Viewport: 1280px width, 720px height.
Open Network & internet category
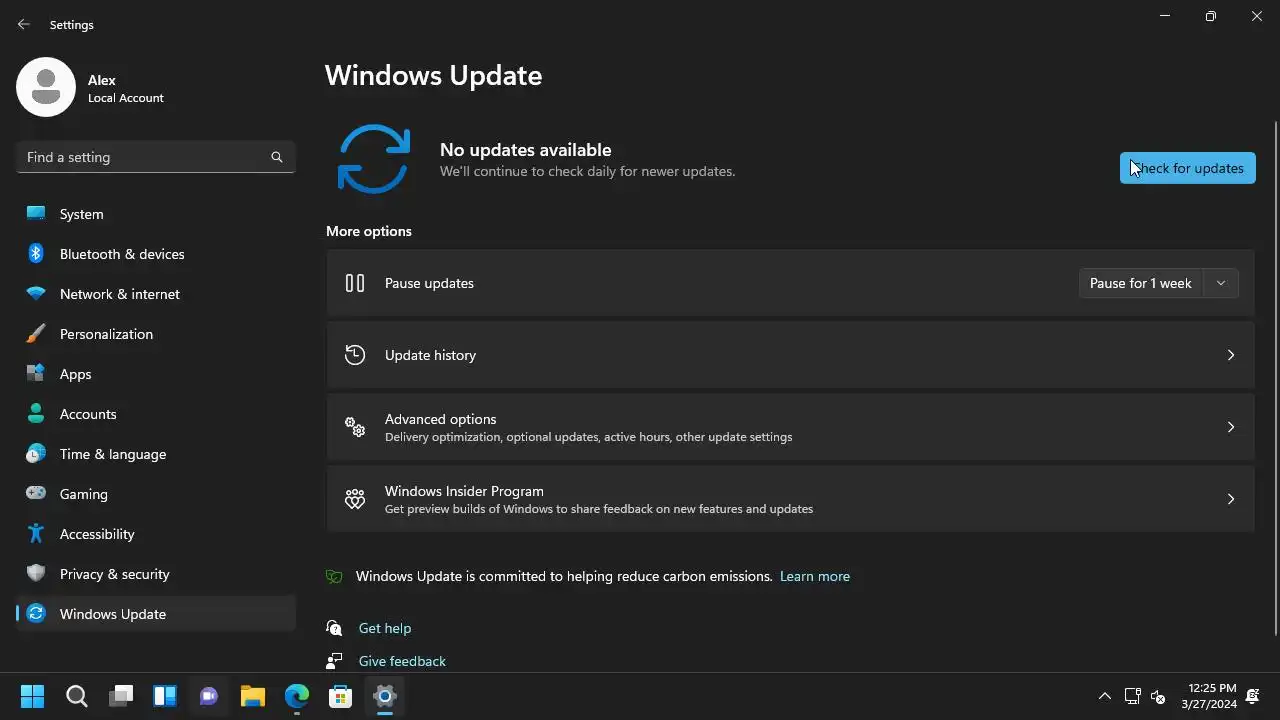(156, 294)
